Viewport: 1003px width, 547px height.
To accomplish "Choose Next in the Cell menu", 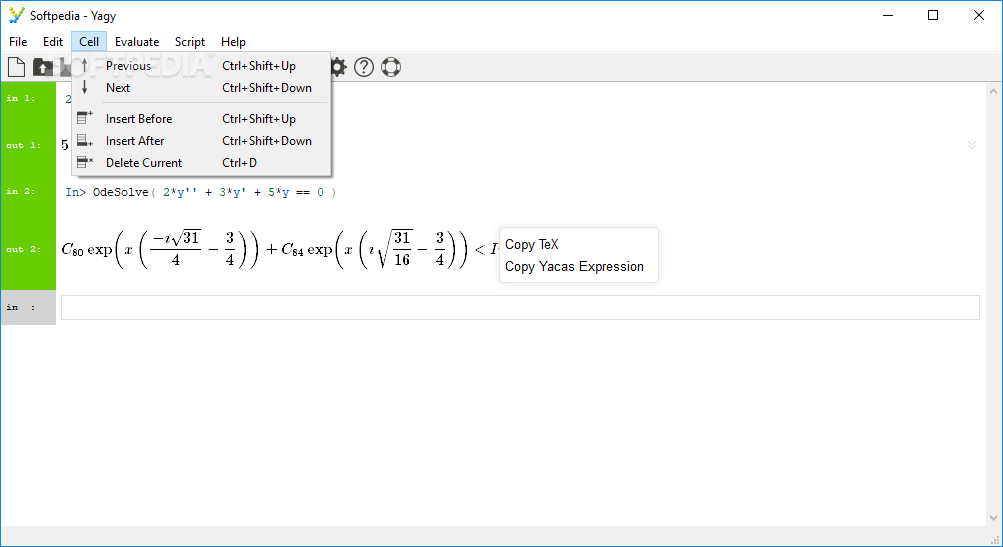I will [x=201, y=88].
